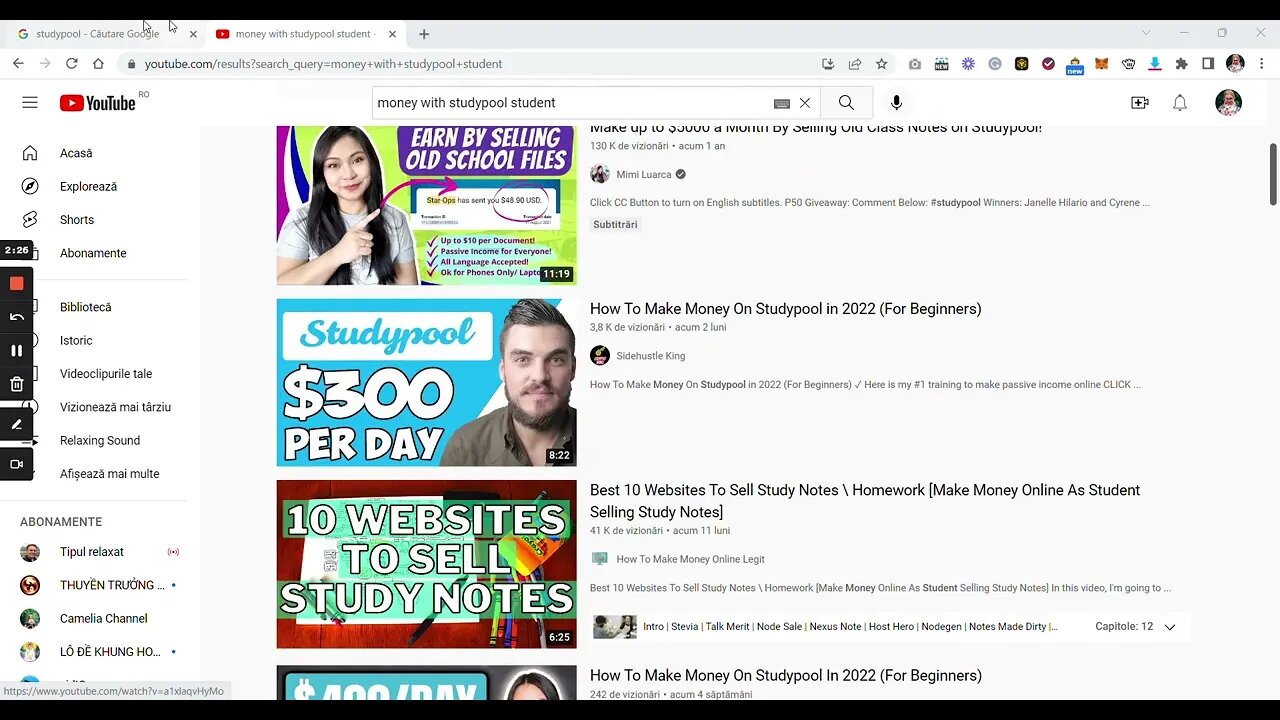Viewport: 1280px width, 720px height.
Task: Open the purple sunburst extension icon
Action: coord(968,63)
